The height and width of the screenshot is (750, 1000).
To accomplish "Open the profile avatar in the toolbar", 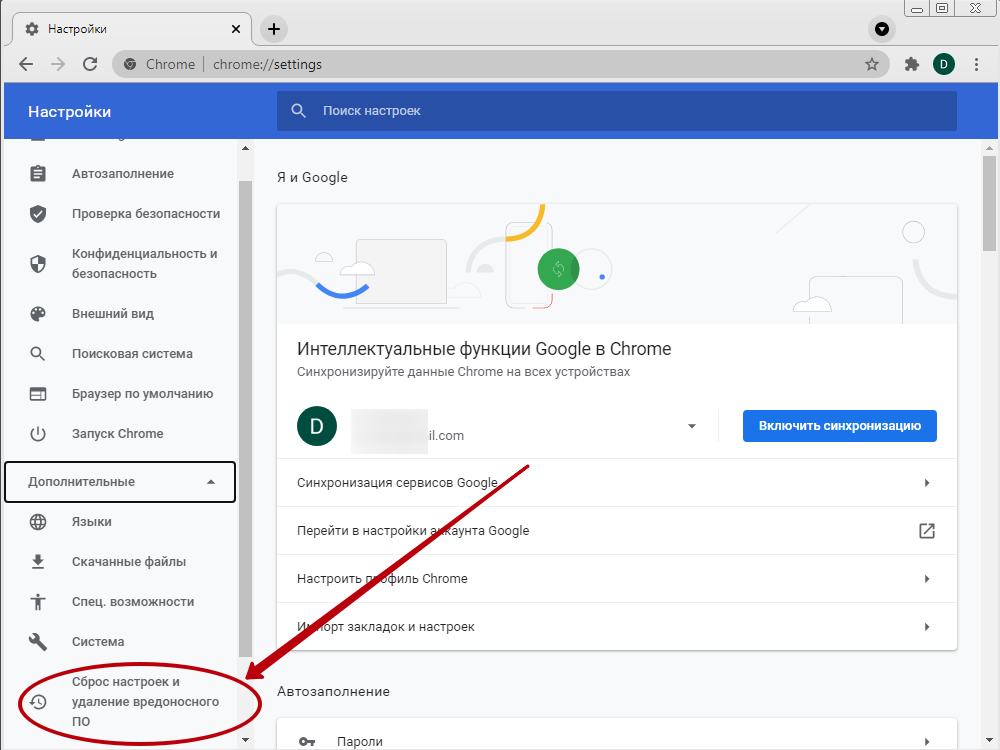I will [943, 64].
